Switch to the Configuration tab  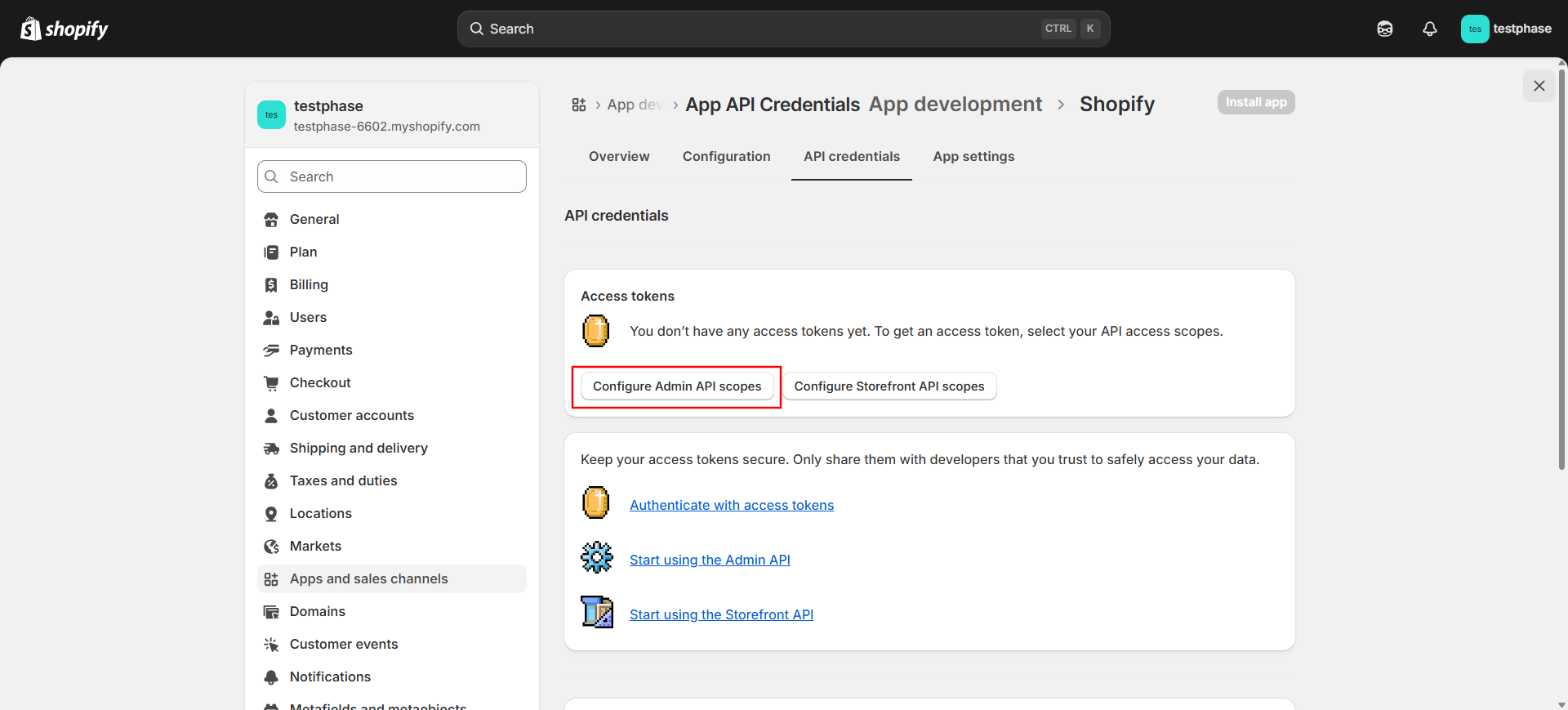[727, 156]
